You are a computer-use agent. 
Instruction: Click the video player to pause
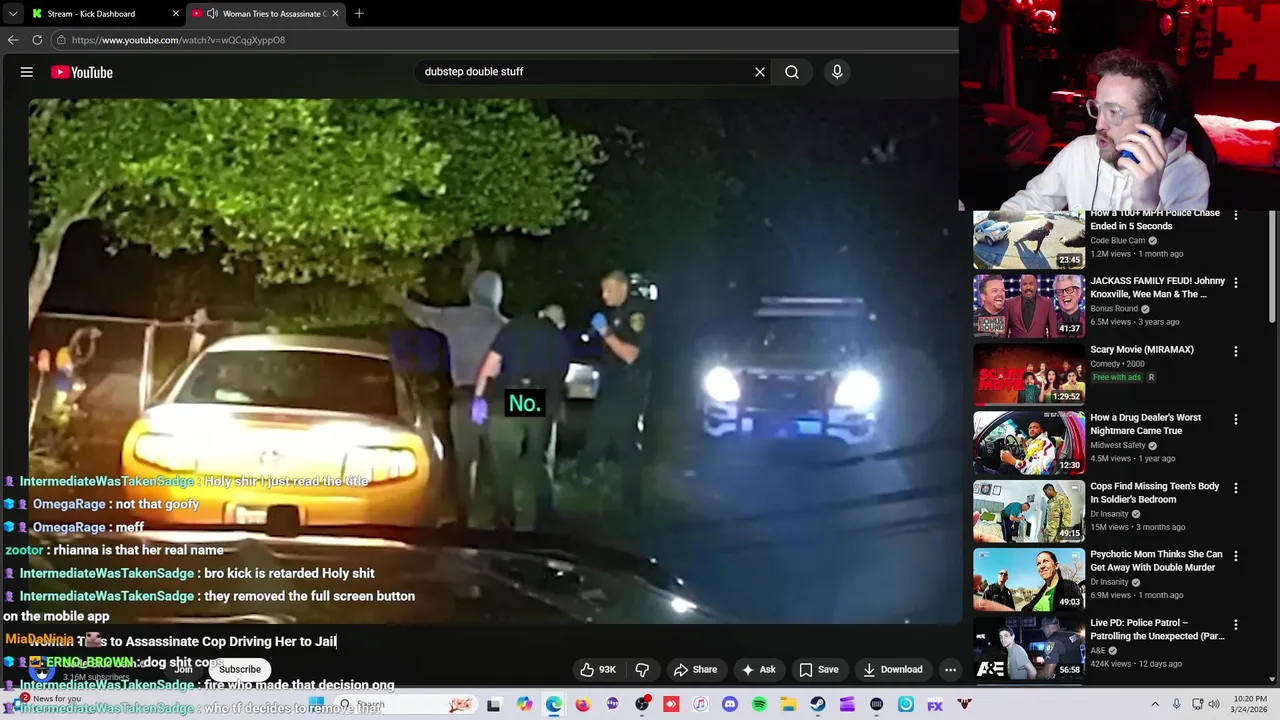pyautogui.click(x=495, y=360)
